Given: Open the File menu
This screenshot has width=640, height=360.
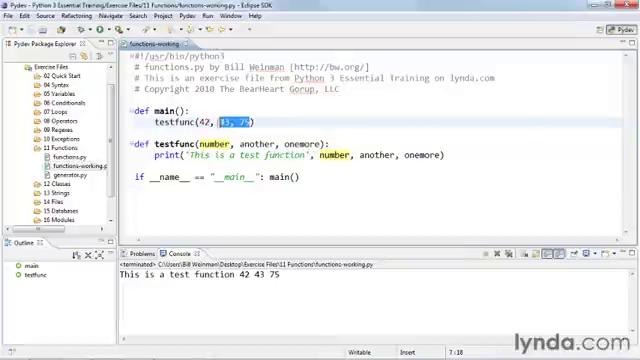Looking at the screenshot, I should point(8,16).
